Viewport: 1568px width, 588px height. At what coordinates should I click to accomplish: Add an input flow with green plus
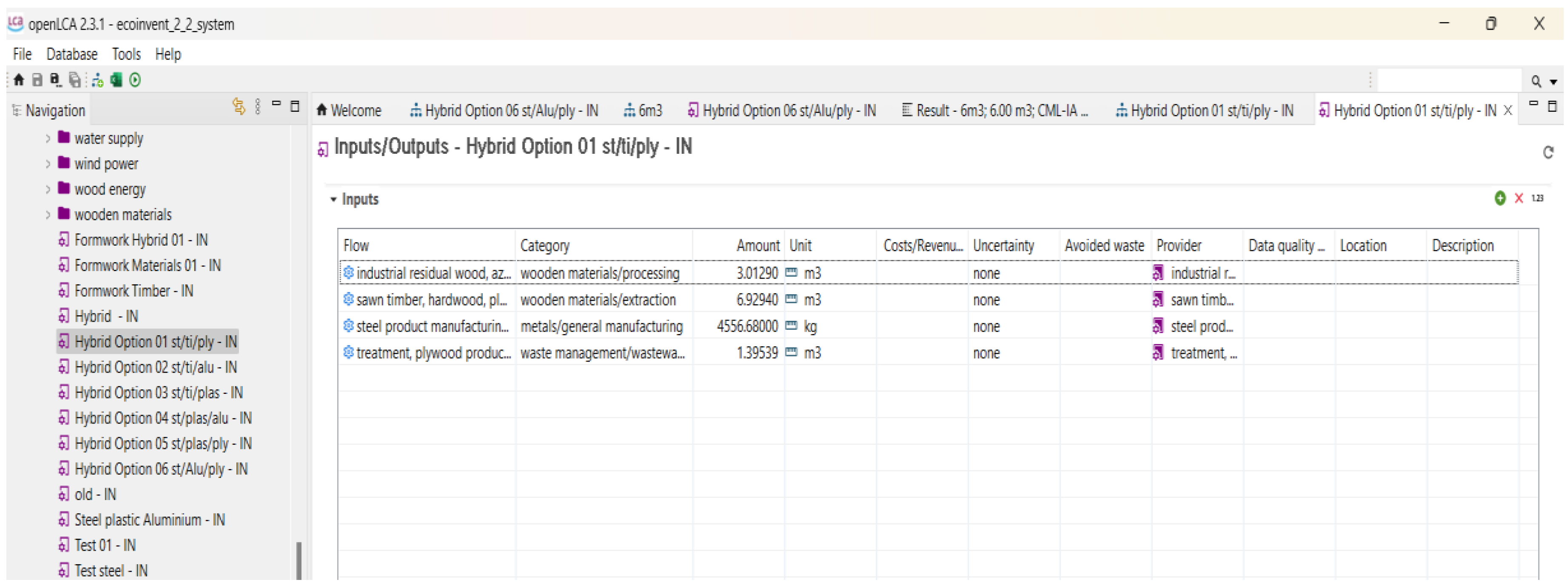(x=1500, y=198)
